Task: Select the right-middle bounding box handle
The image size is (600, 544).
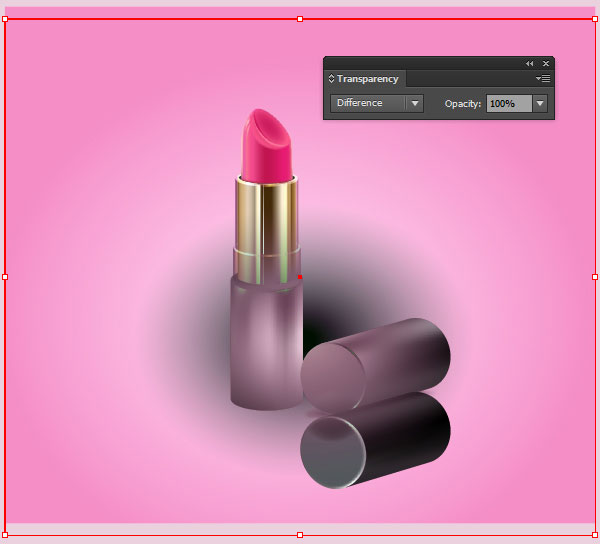Action: point(595,277)
